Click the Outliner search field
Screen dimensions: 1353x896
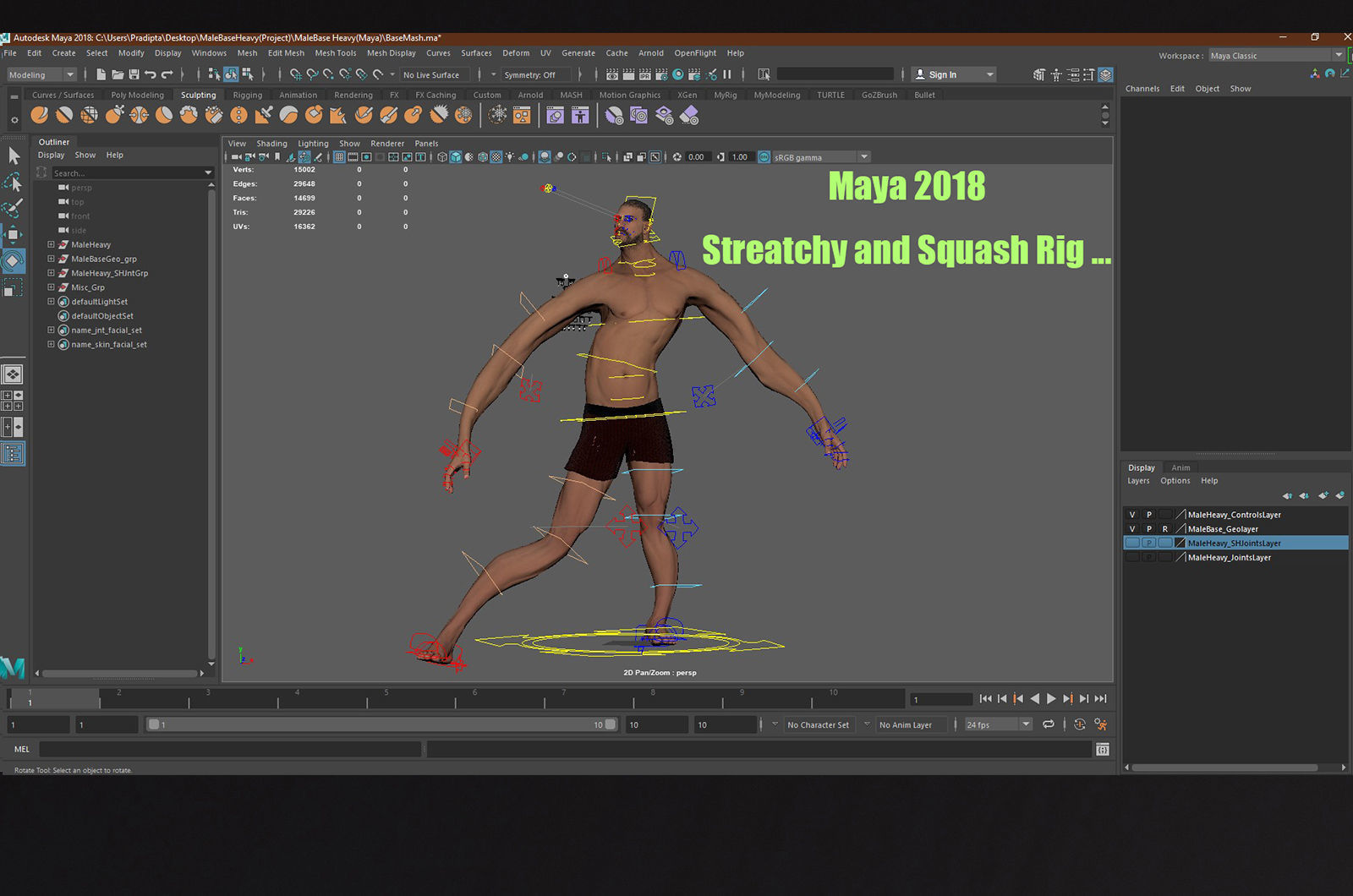click(x=132, y=173)
